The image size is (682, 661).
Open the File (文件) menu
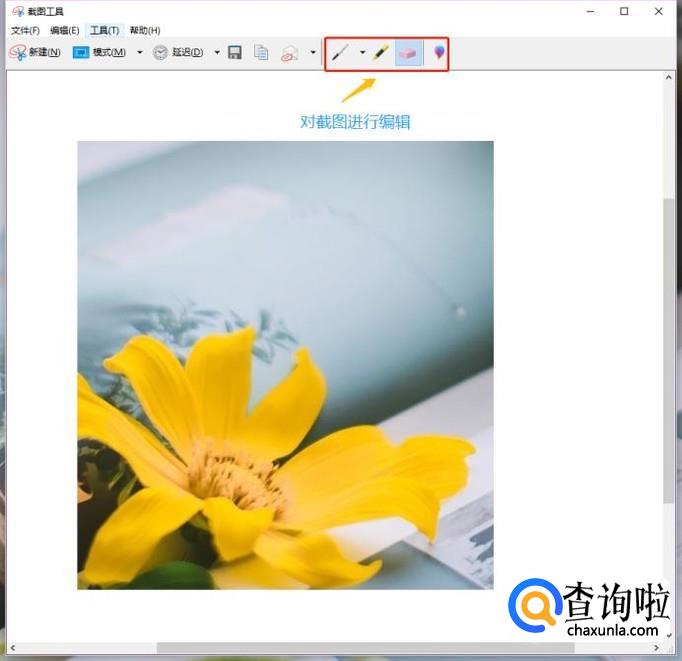point(25,31)
